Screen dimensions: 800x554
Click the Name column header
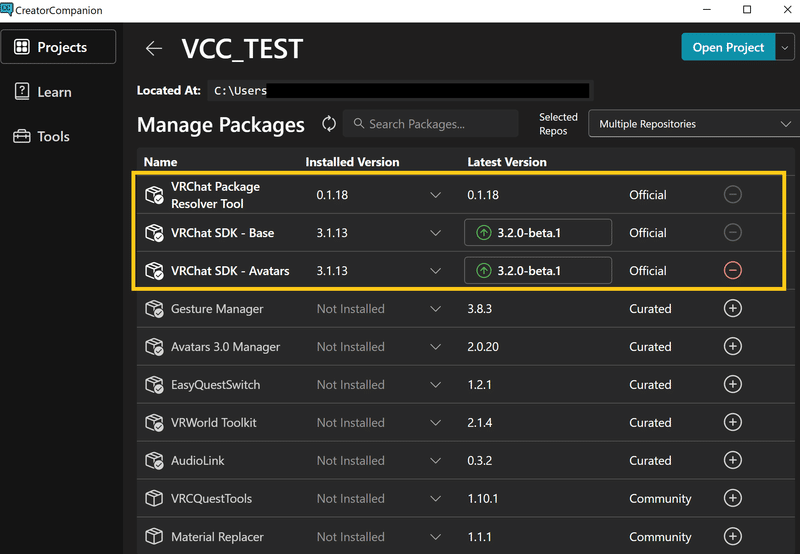tap(160, 162)
